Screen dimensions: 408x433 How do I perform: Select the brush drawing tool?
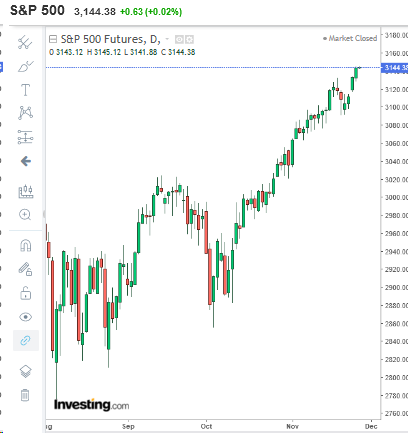(25, 66)
